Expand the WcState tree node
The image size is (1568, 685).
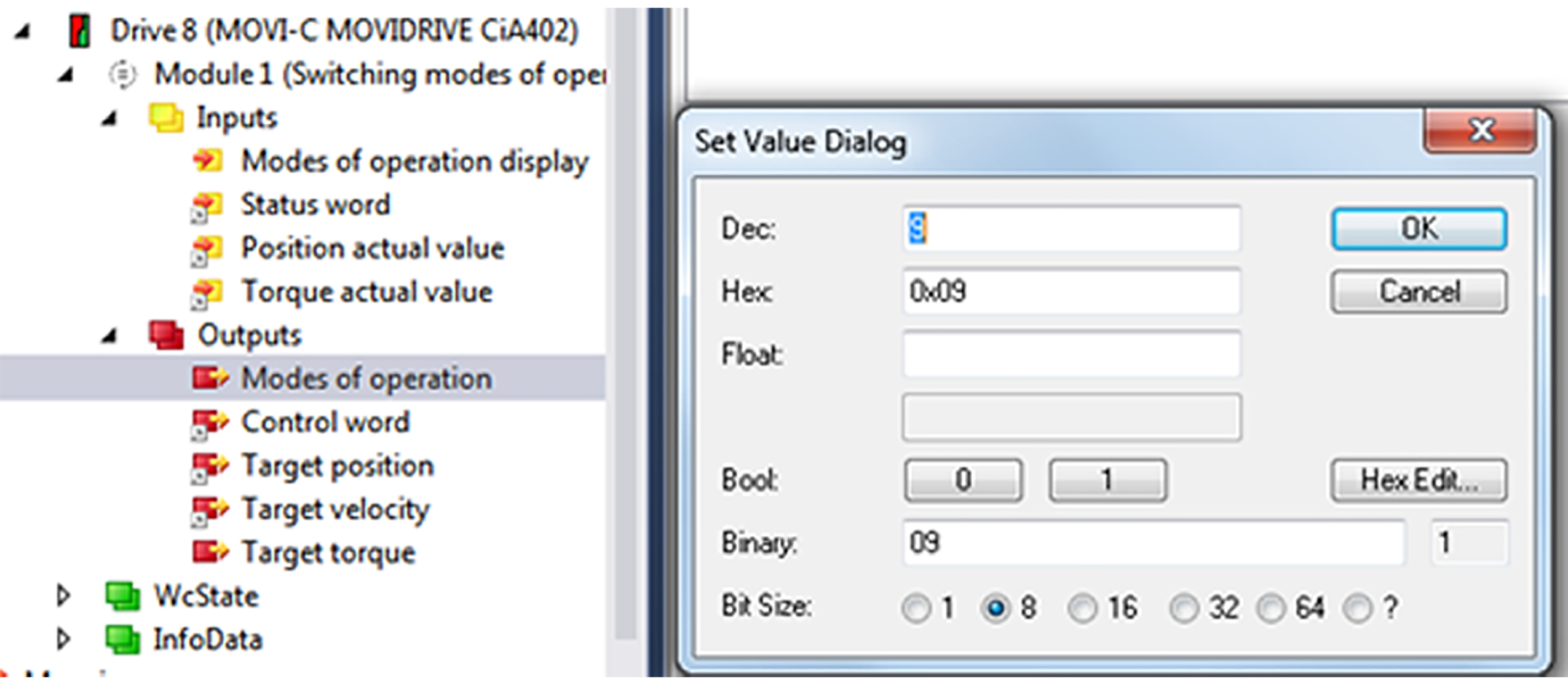[x=62, y=595]
